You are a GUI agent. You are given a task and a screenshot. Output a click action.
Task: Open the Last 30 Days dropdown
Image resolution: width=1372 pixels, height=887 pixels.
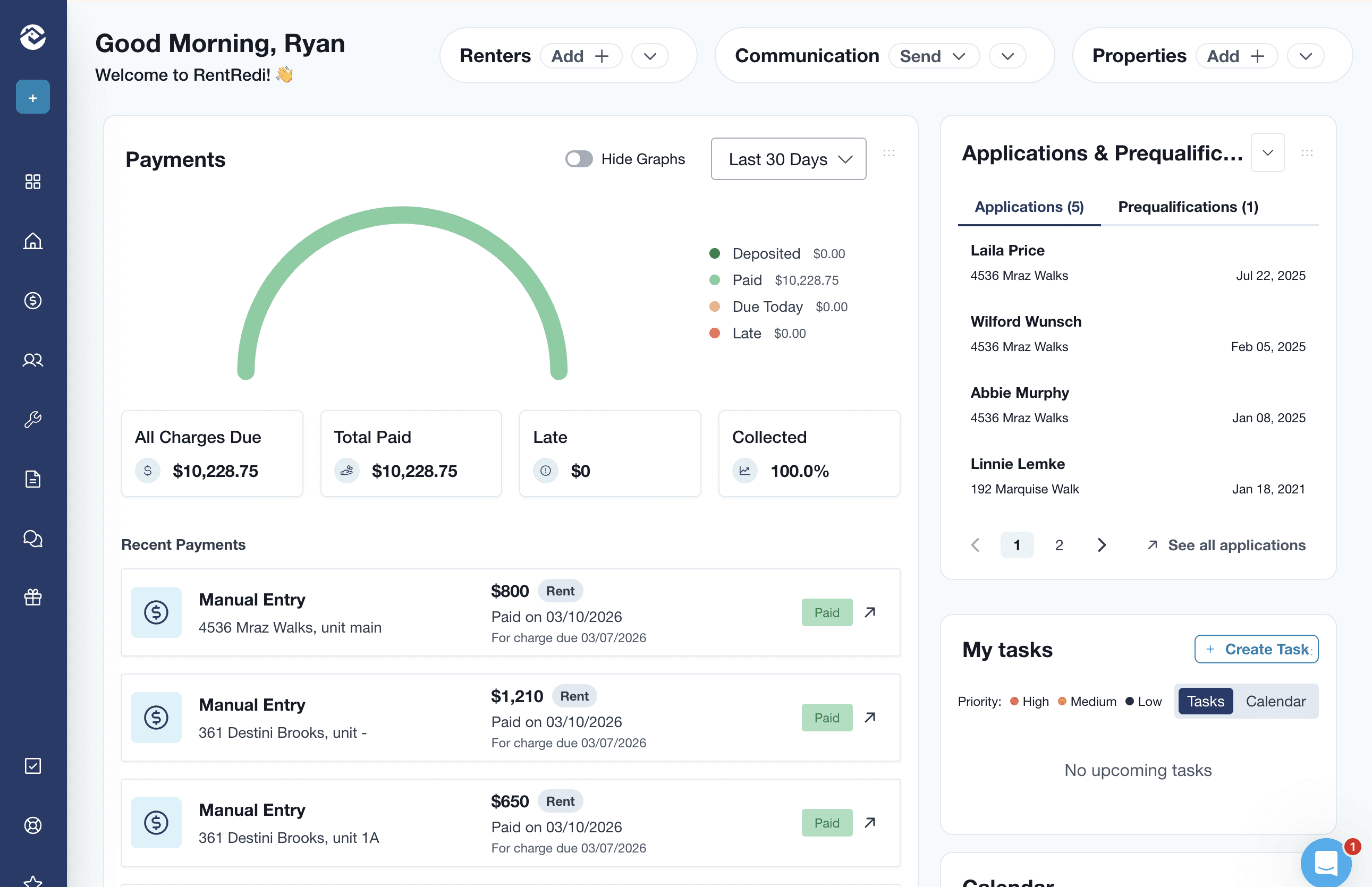(x=787, y=159)
